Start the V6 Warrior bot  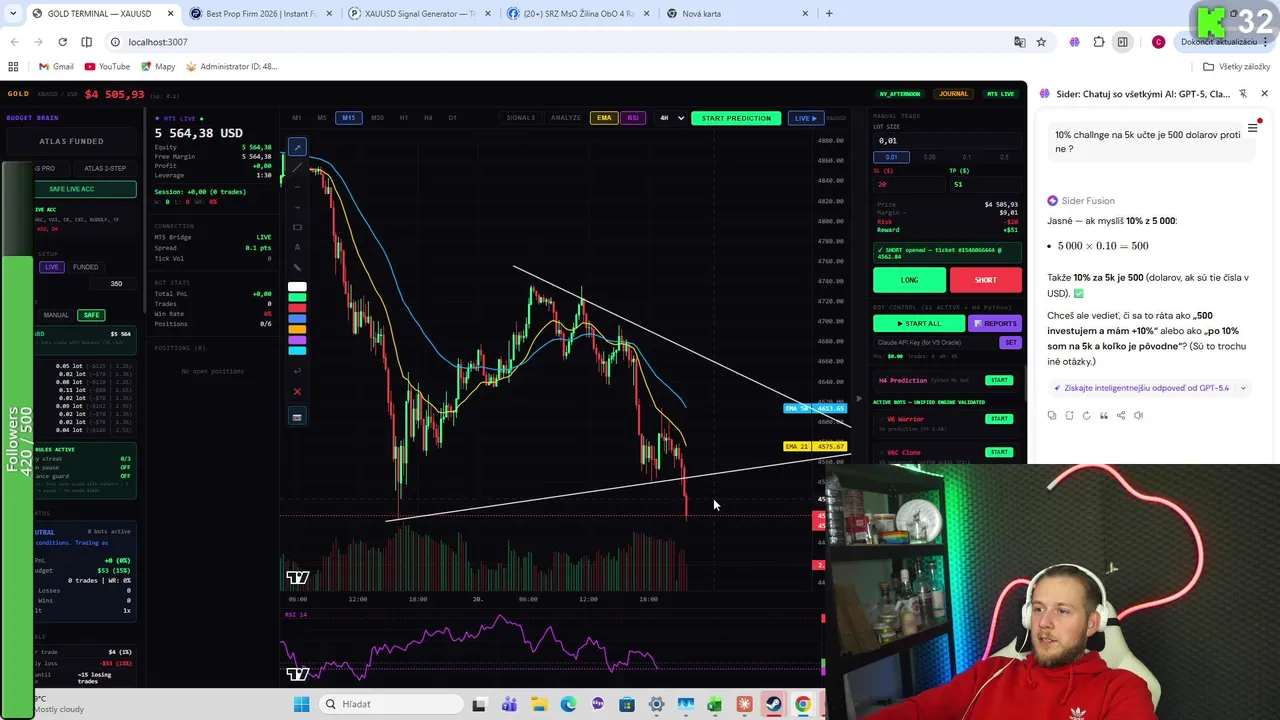tap(999, 419)
